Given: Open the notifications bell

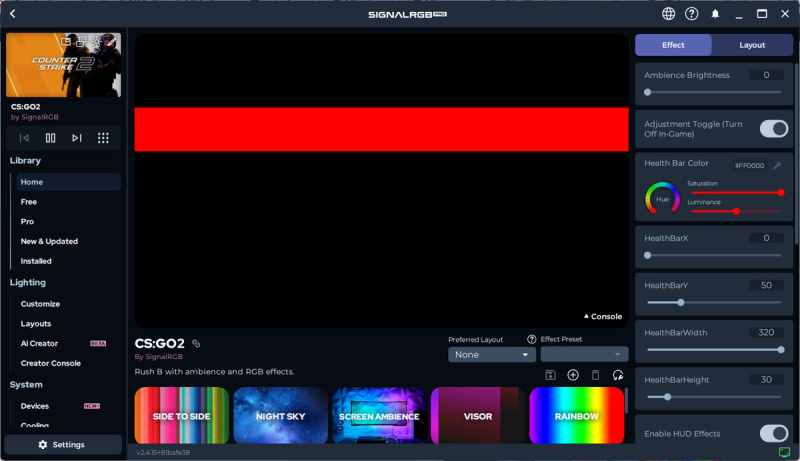Looking at the screenshot, I should 715,14.
